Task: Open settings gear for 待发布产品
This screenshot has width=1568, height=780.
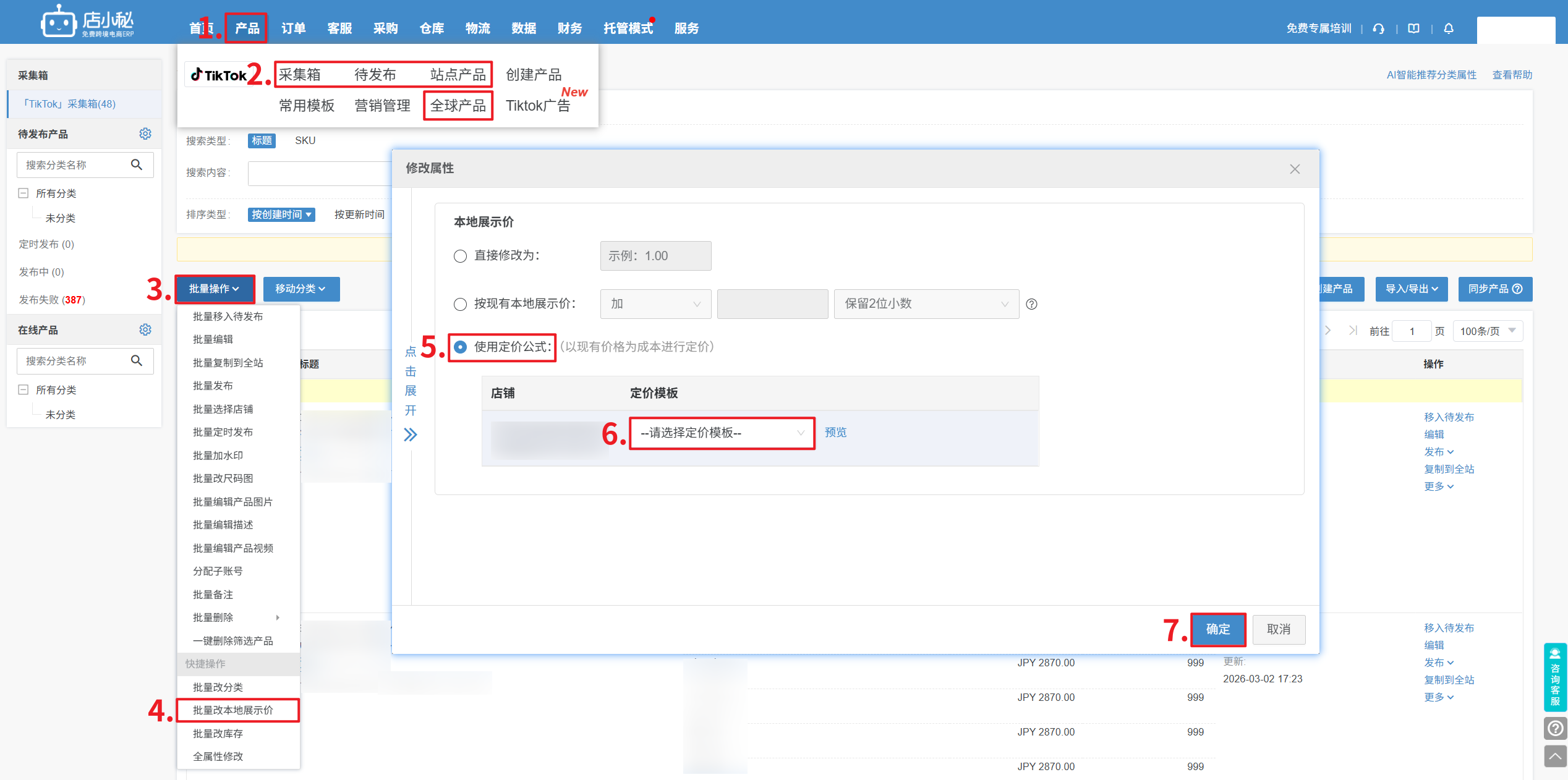Action: tap(145, 134)
